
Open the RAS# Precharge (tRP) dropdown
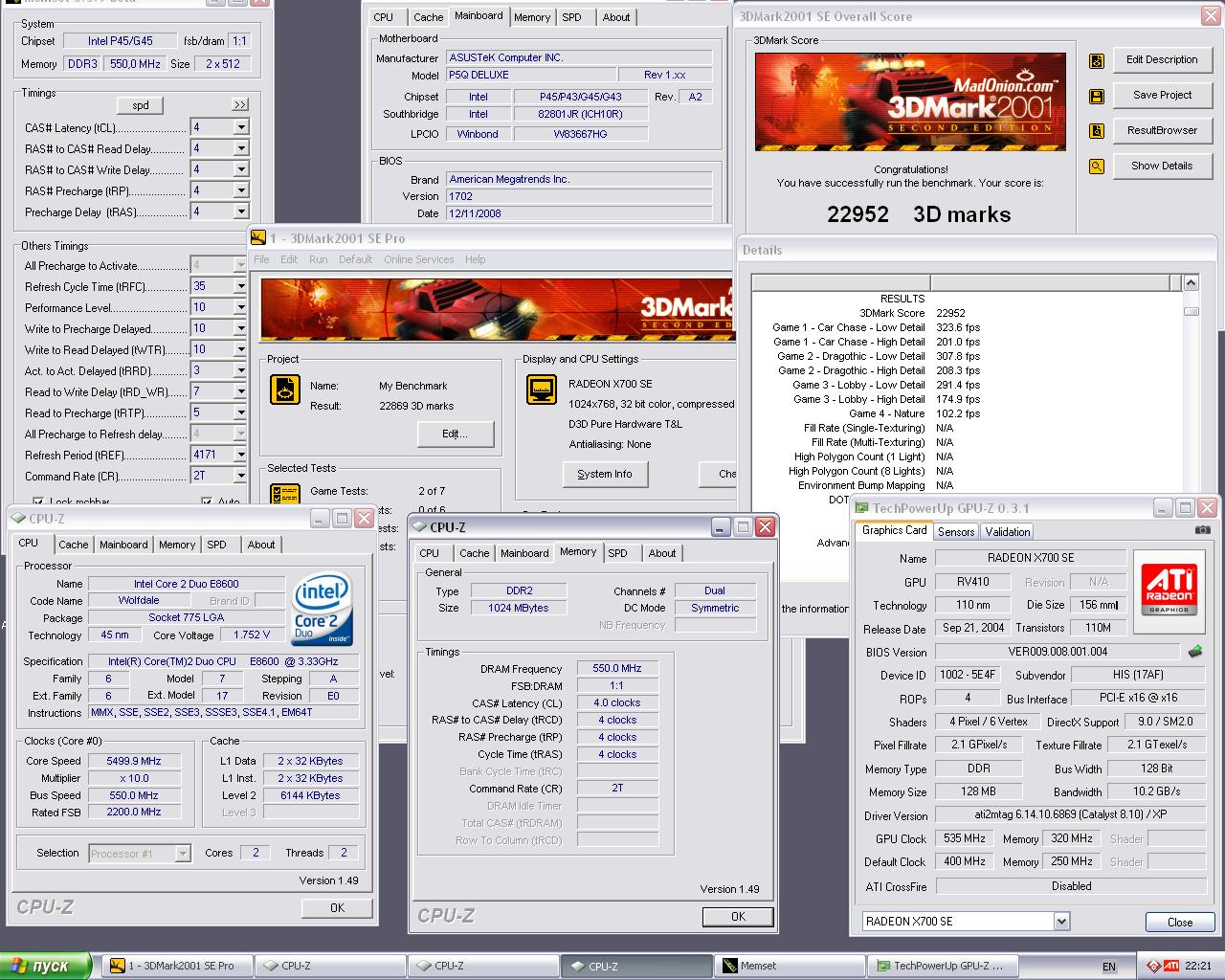point(240,190)
